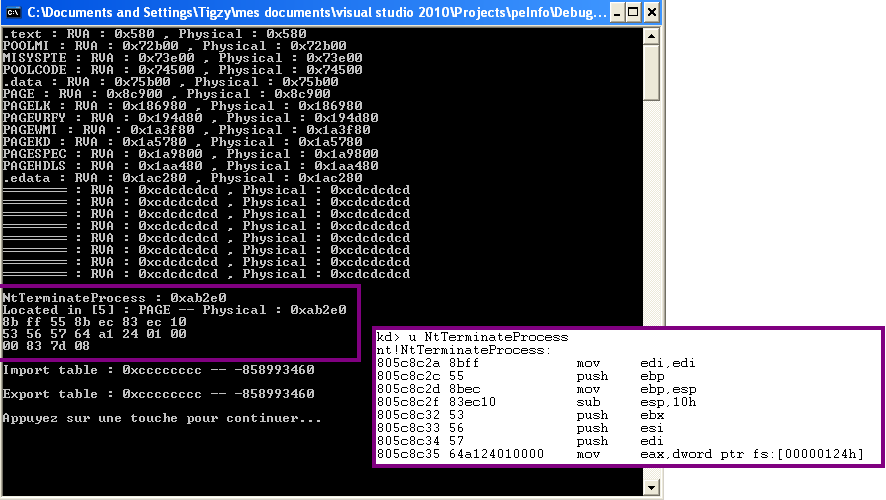This screenshot has width=886, height=500.
Task: Click the scrollbar up arrow
Action: [652, 36]
